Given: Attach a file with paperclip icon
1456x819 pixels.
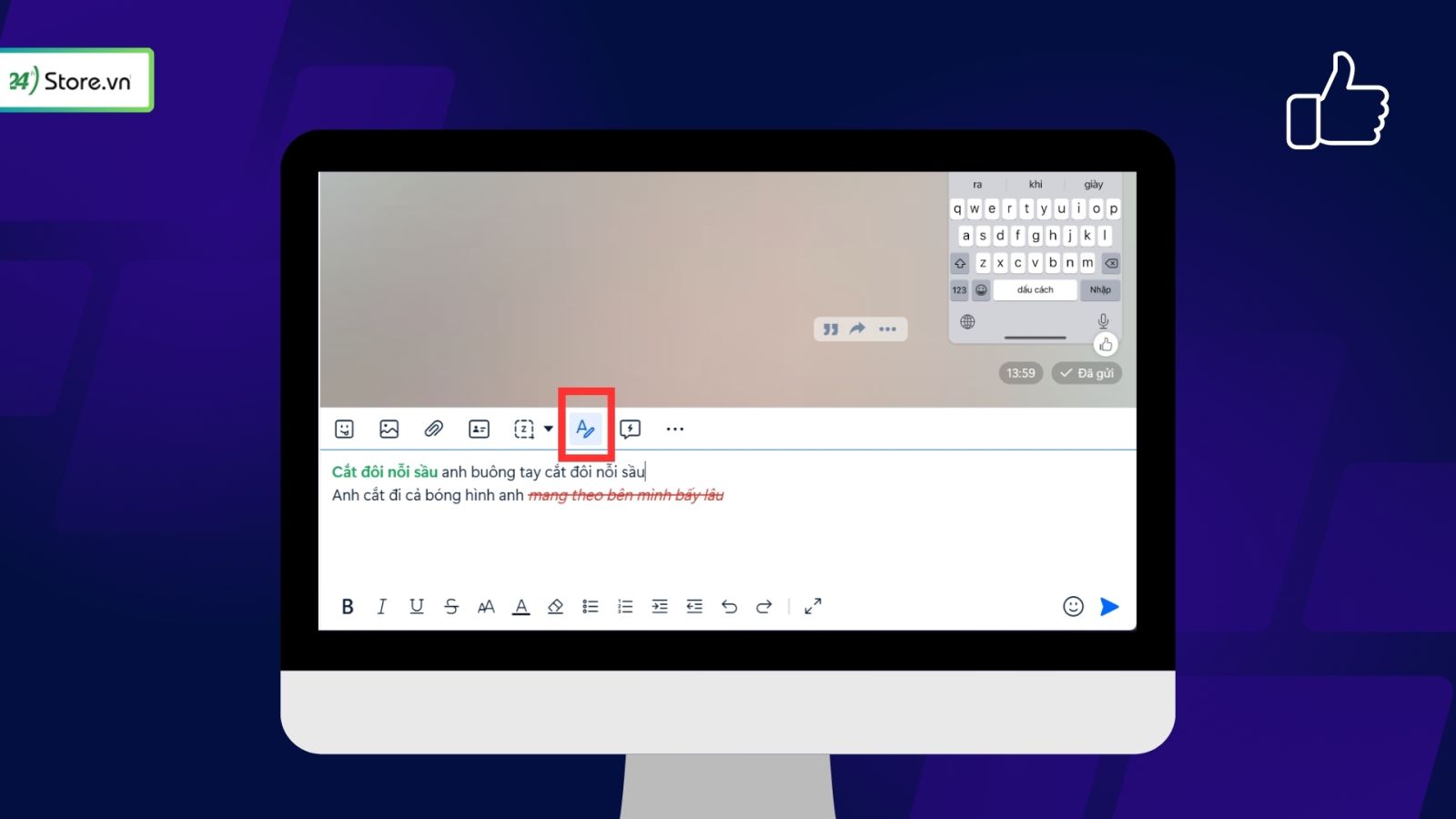Looking at the screenshot, I should click(x=434, y=429).
